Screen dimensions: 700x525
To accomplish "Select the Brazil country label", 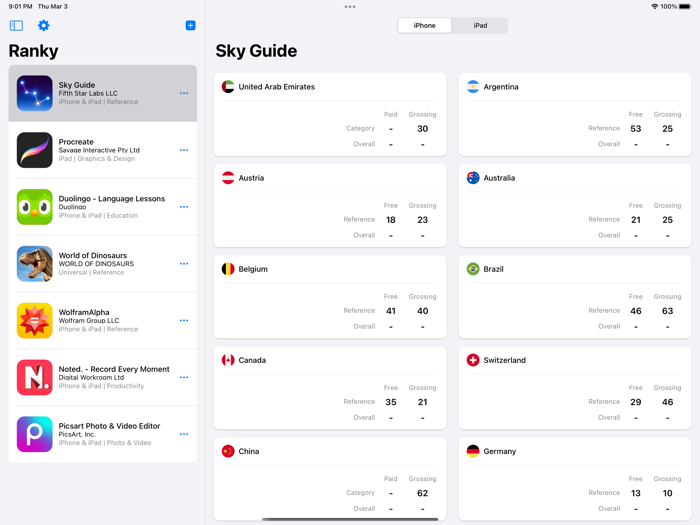I will coord(493,269).
